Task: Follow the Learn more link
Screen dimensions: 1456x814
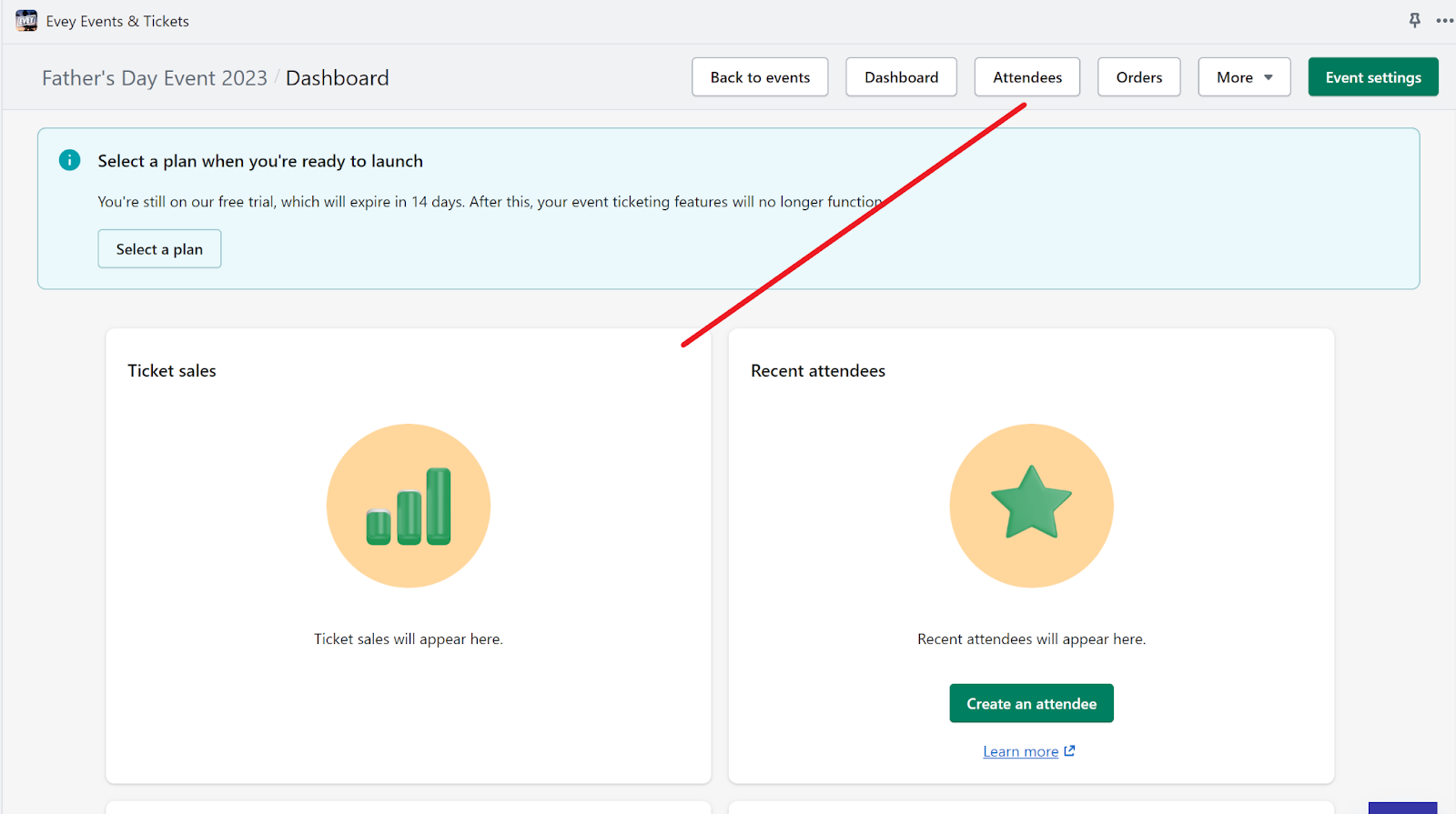Action: (1020, 752)
